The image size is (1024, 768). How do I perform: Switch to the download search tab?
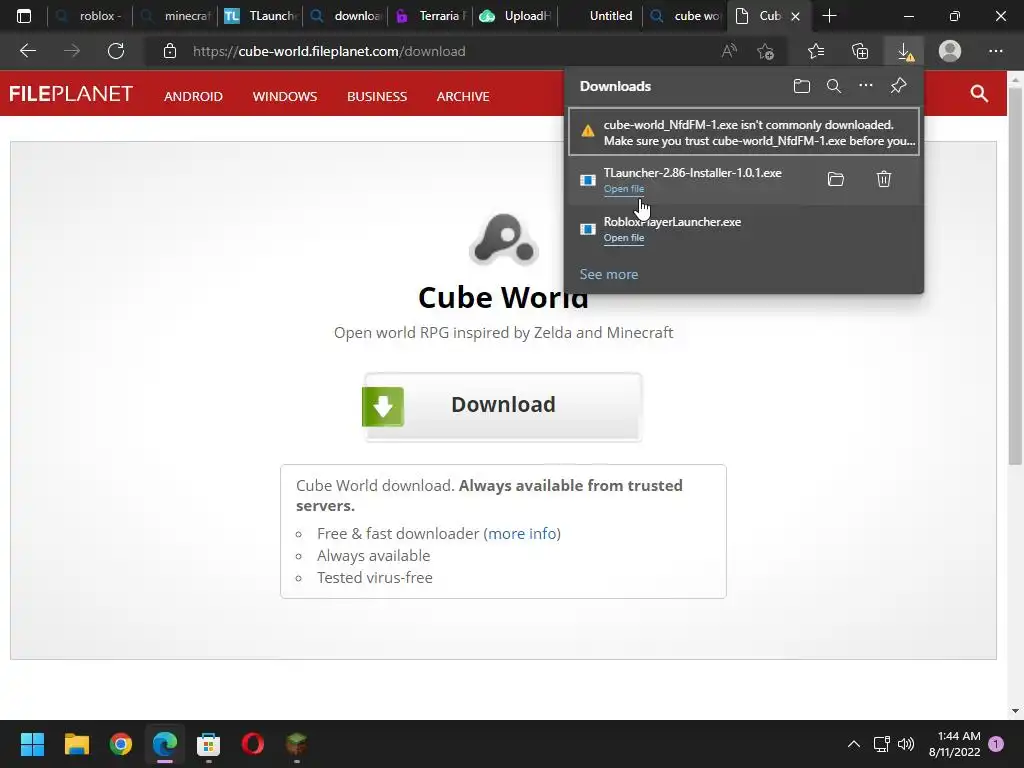(x=345, y=16)
